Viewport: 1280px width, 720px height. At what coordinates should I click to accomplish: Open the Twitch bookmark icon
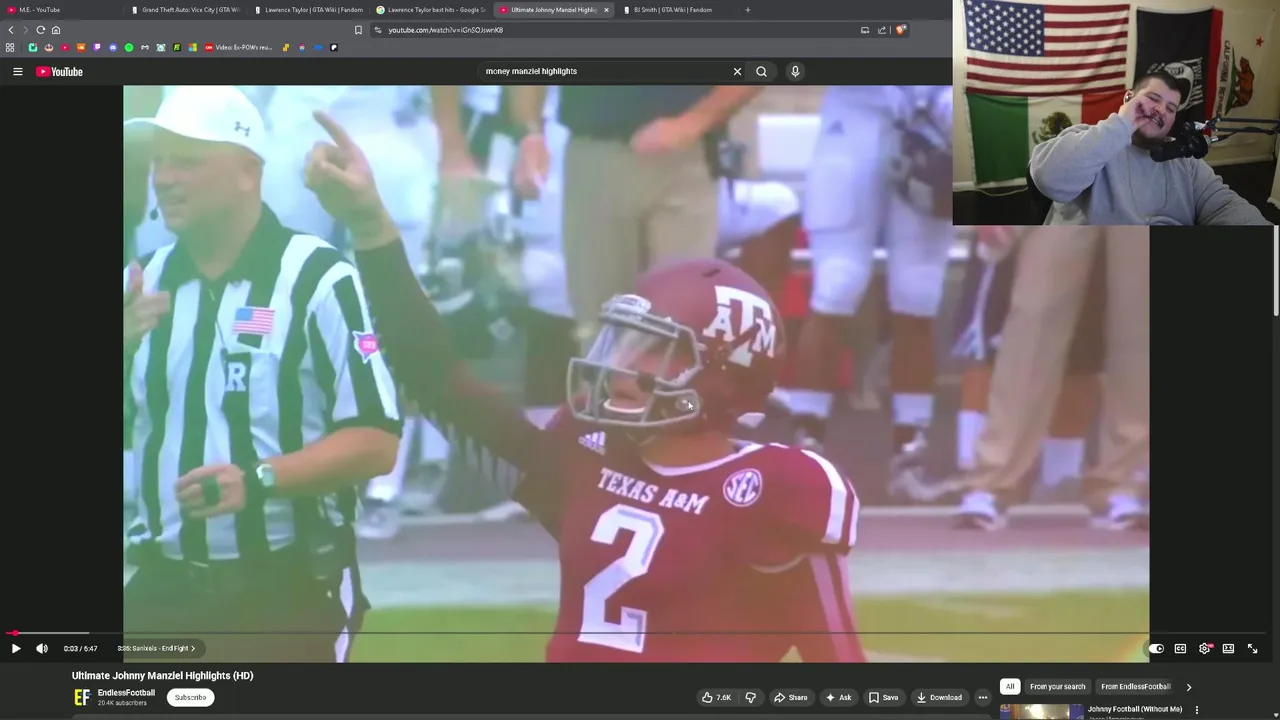97,47
